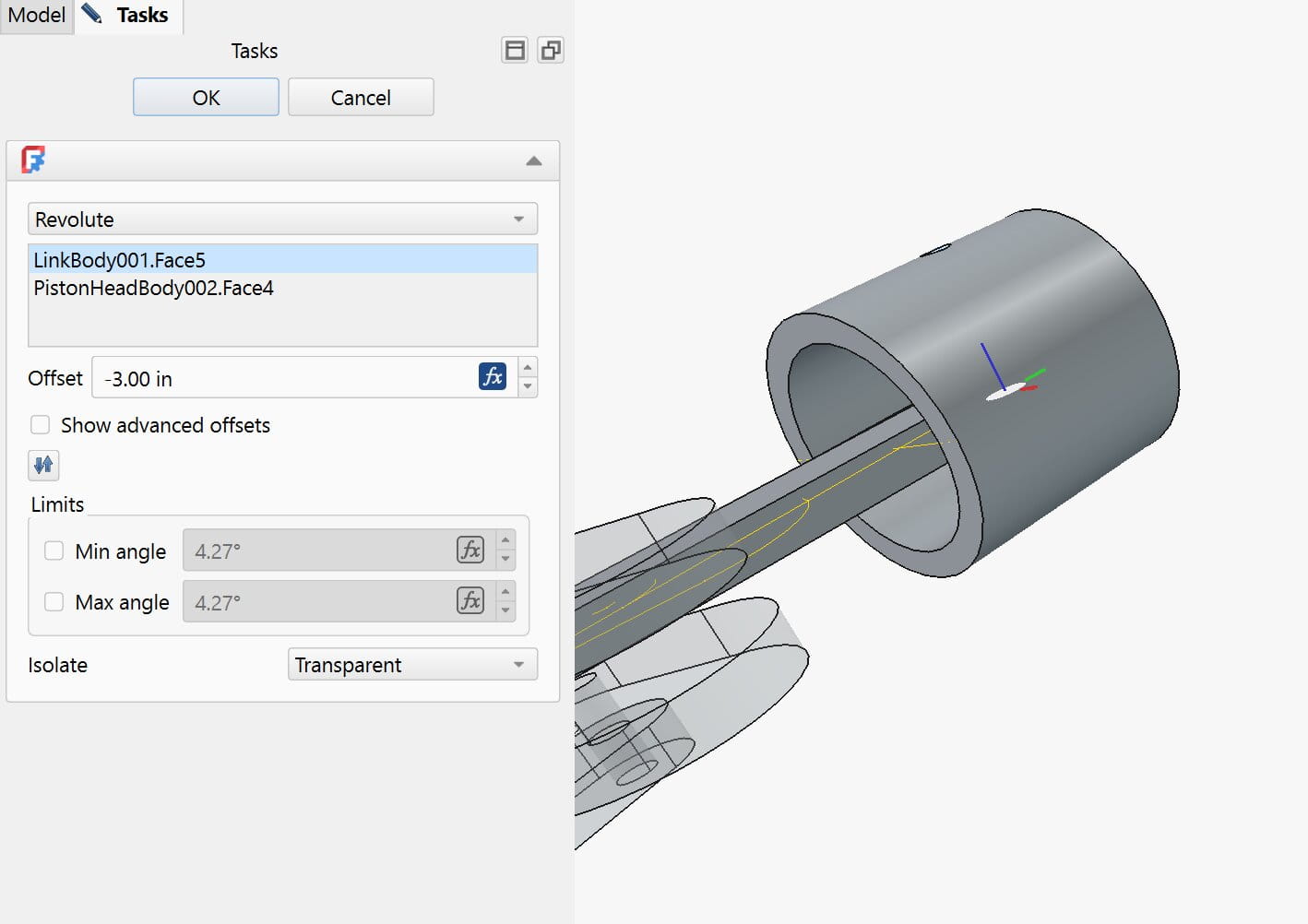
Task: Click the reverse joint direction icon
Action: click(x=43, y=465)
